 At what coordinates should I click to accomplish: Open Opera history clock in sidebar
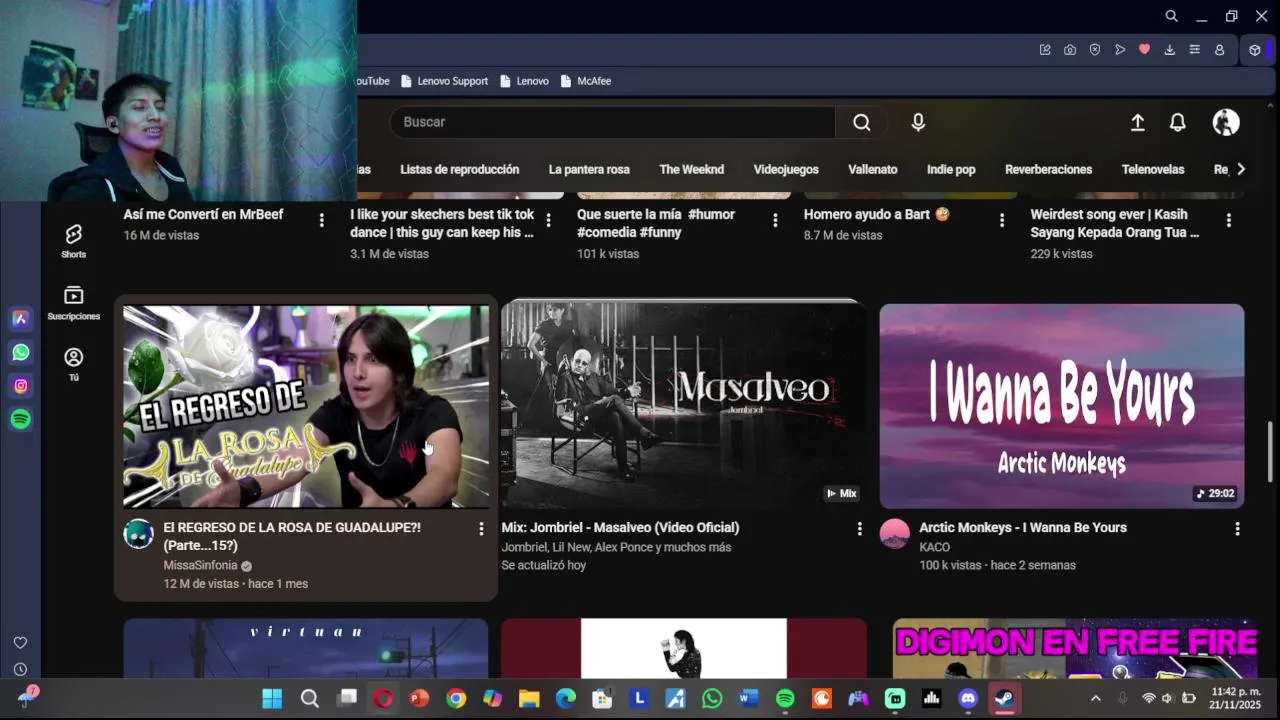pos(20,669)
